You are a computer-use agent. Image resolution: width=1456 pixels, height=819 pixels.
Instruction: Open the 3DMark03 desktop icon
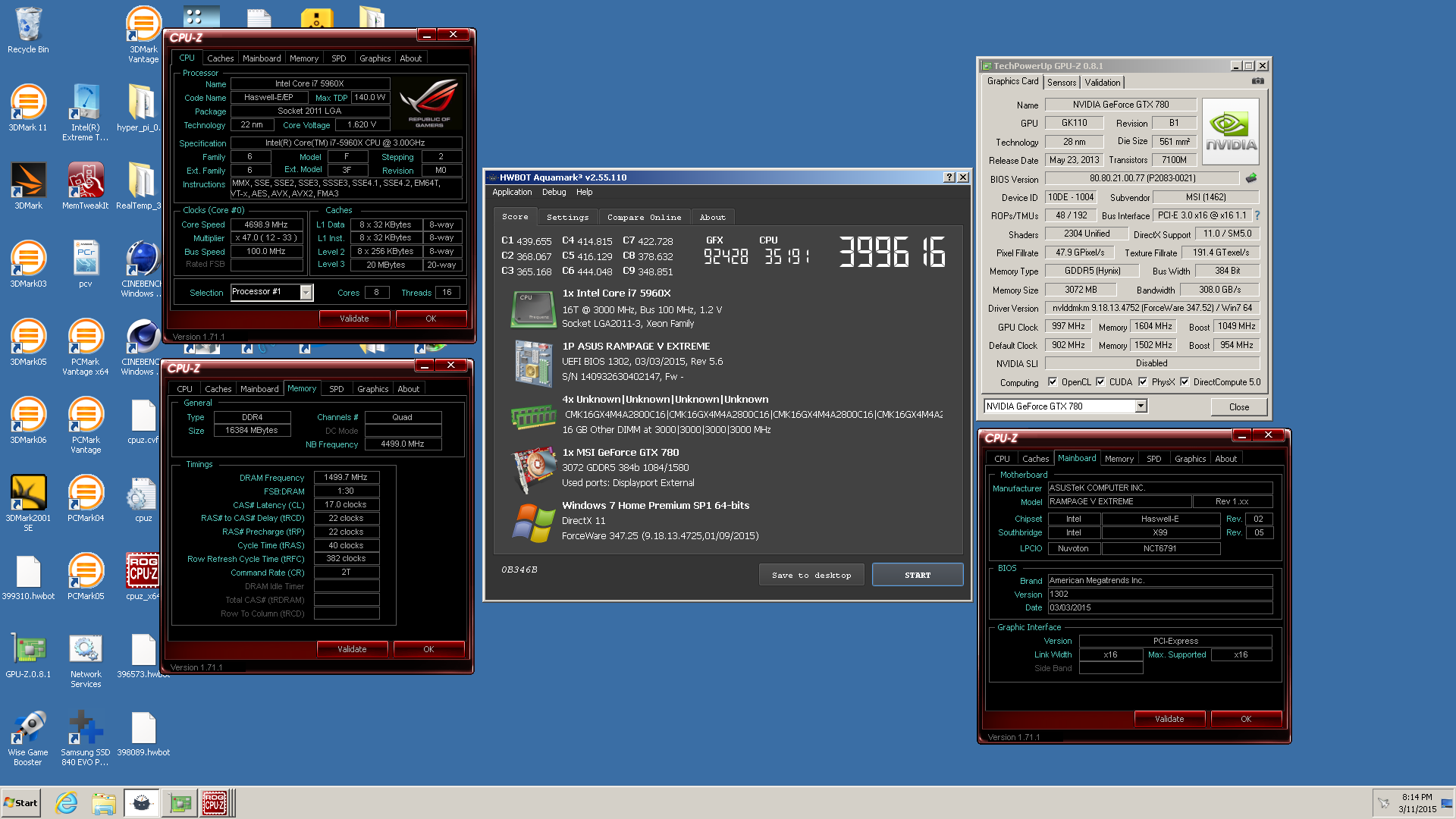[28, 265]
